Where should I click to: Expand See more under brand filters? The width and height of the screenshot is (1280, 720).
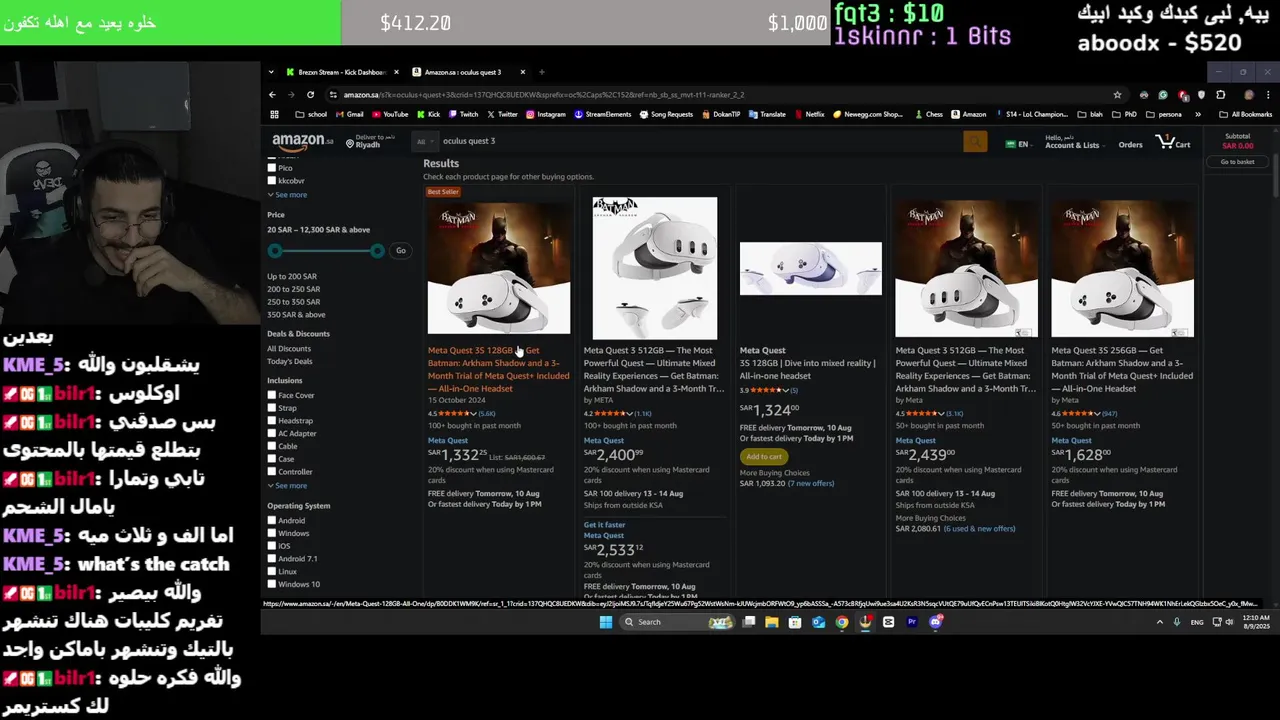(288, 195)
